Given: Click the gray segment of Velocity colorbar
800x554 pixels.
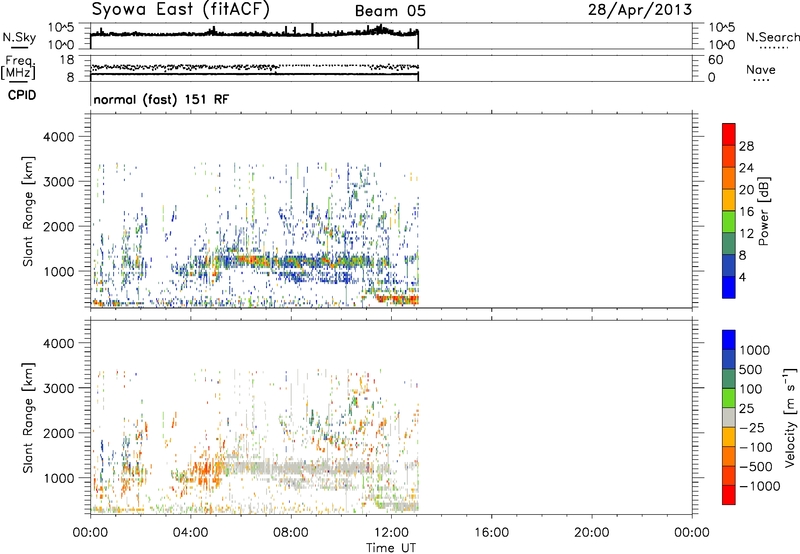Looking at the screenshot, I should click(x=729, y=417).
